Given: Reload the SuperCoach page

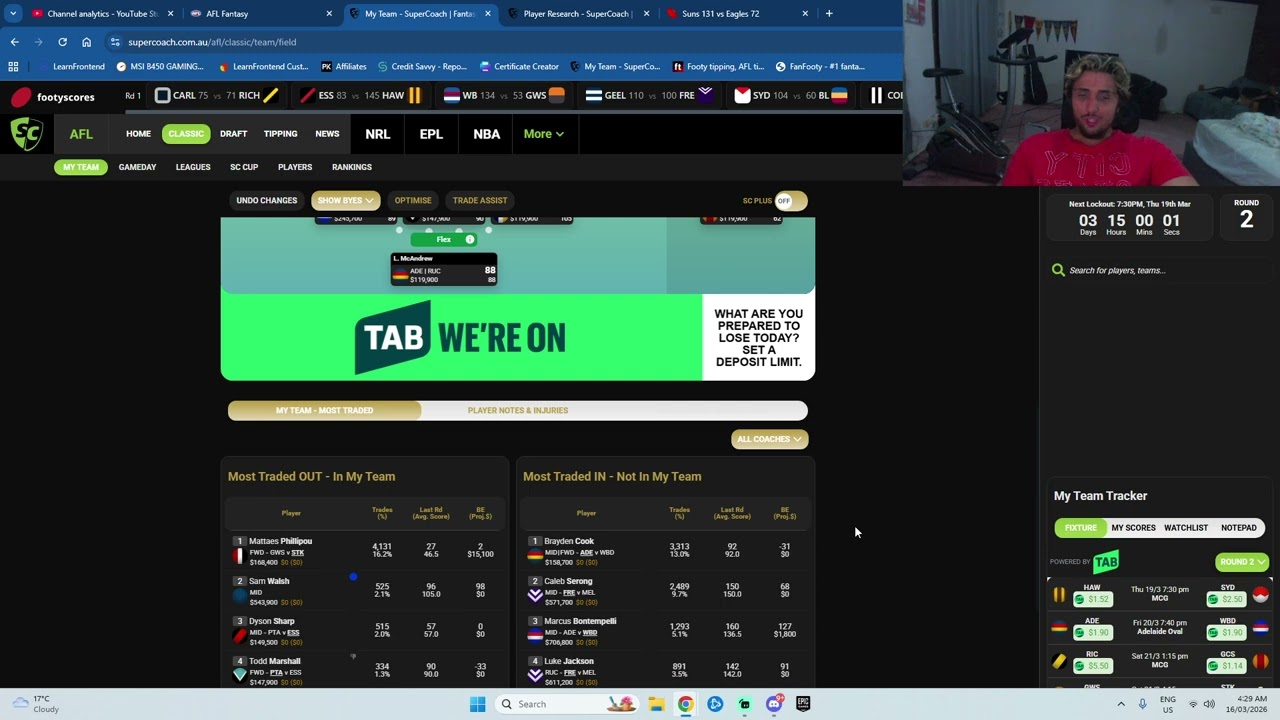Looking at the screenshot, I should [x=62, y=42].
